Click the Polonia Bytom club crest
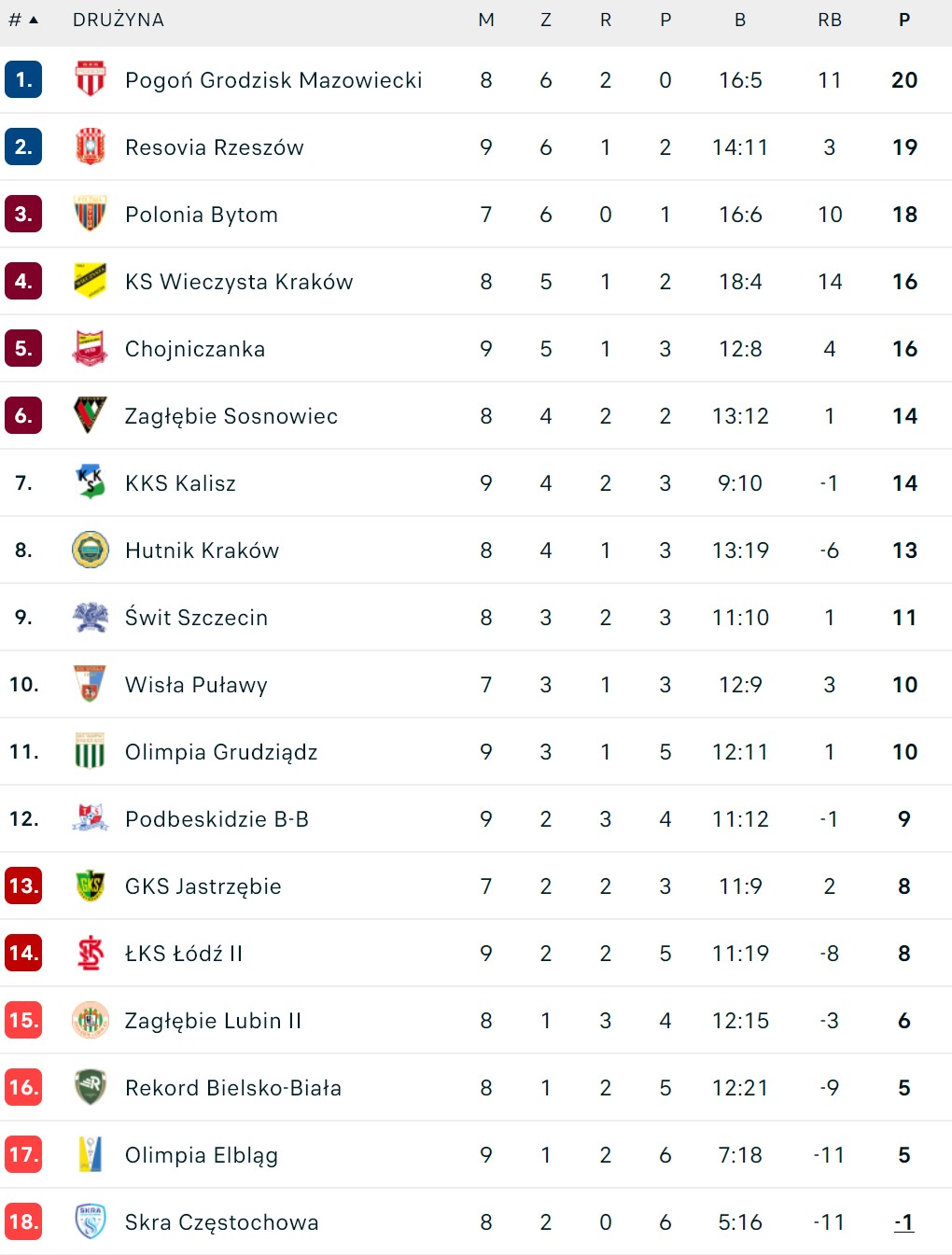The image size is (952, 1255). tap(91, 215)
